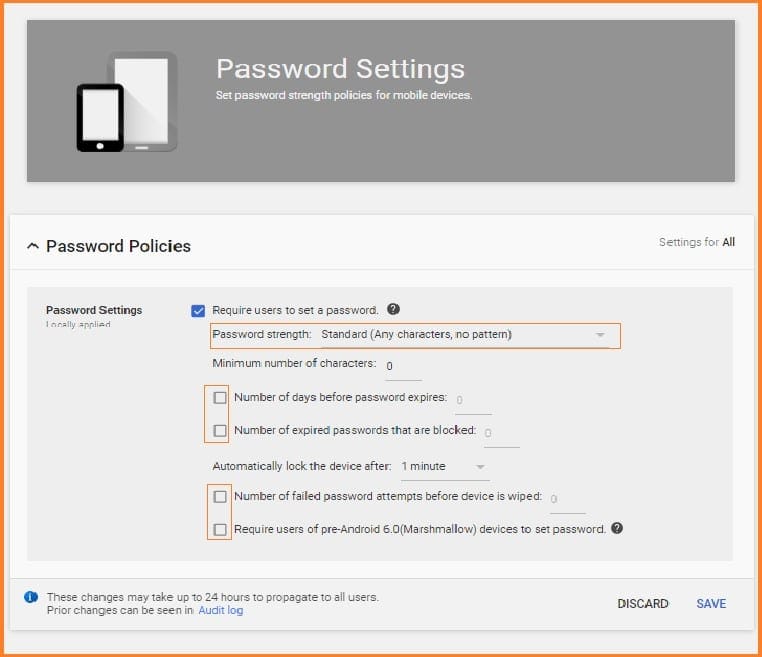
Task: Click the failed password attempts number field
Action: pyautogui.click(x=567, y=498)
